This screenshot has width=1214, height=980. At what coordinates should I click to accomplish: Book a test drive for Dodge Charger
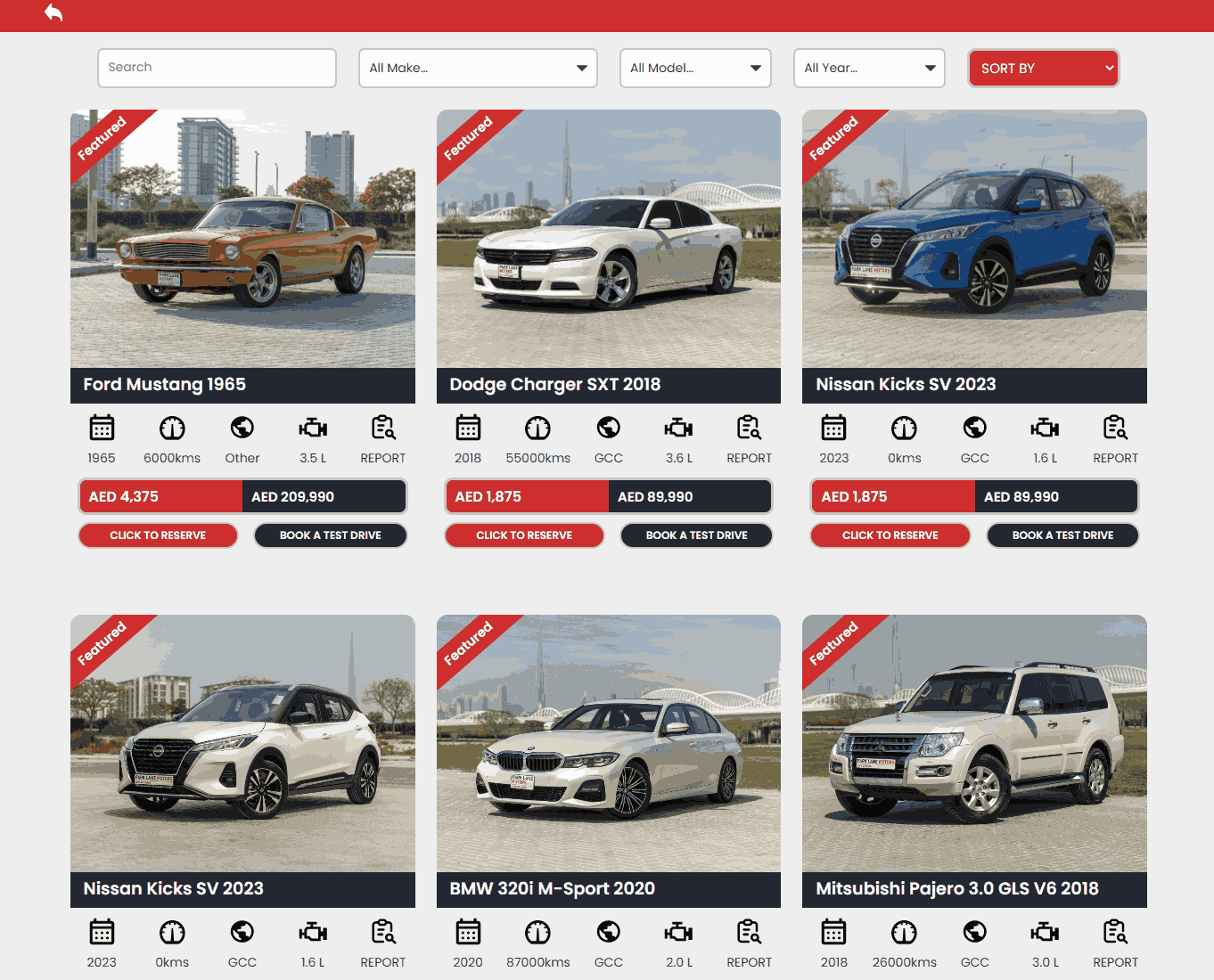tap(697, 535)
